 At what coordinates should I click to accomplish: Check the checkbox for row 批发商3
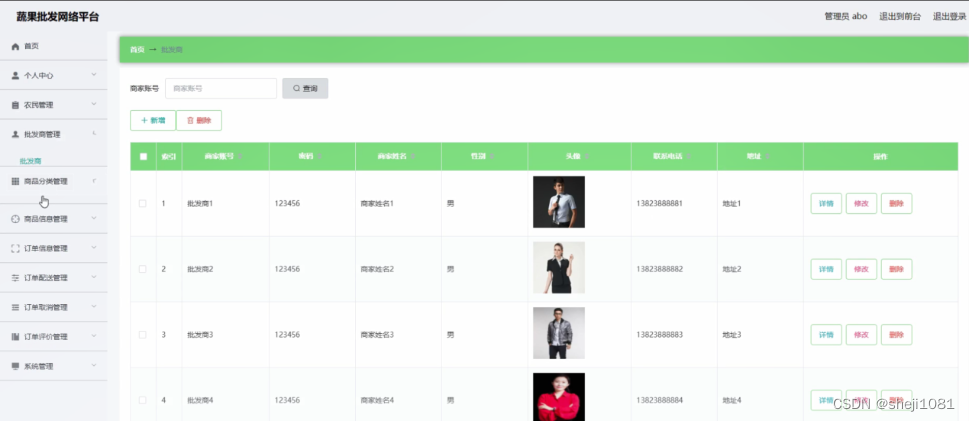143,334
